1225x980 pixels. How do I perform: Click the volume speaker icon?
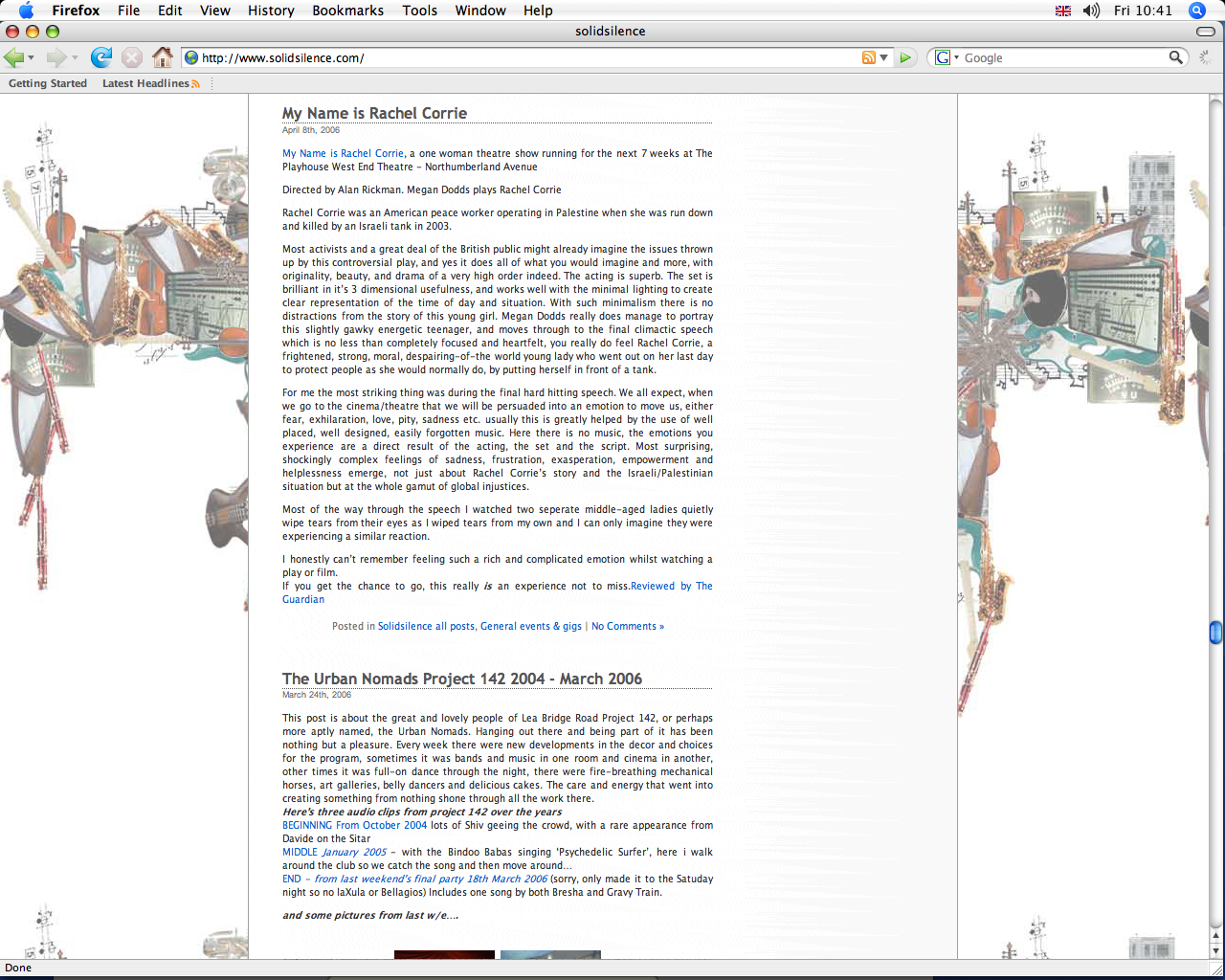1091,11
